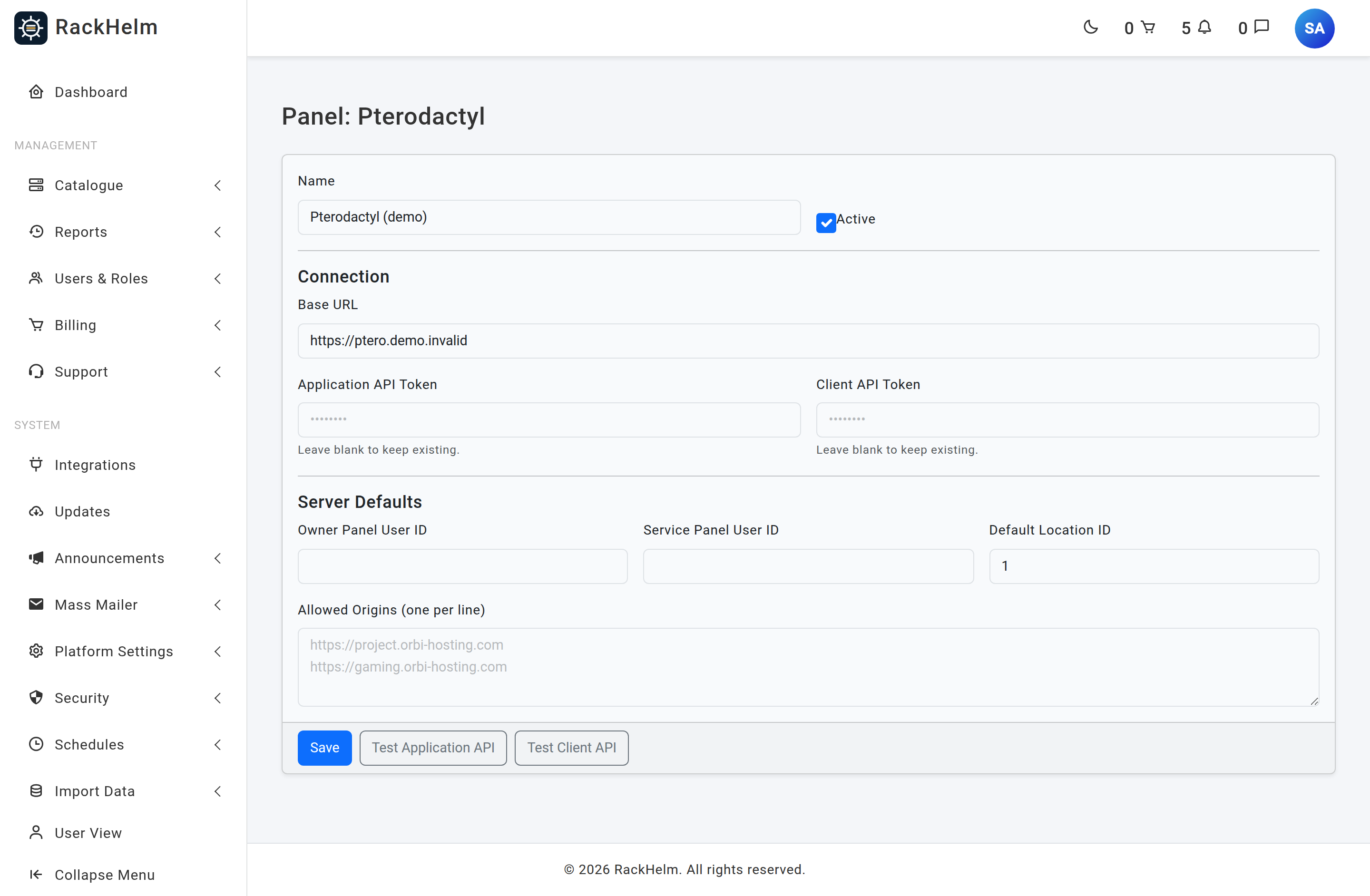Open the Integrations menu item
1370x896 pixels.
tap(123, 464)
